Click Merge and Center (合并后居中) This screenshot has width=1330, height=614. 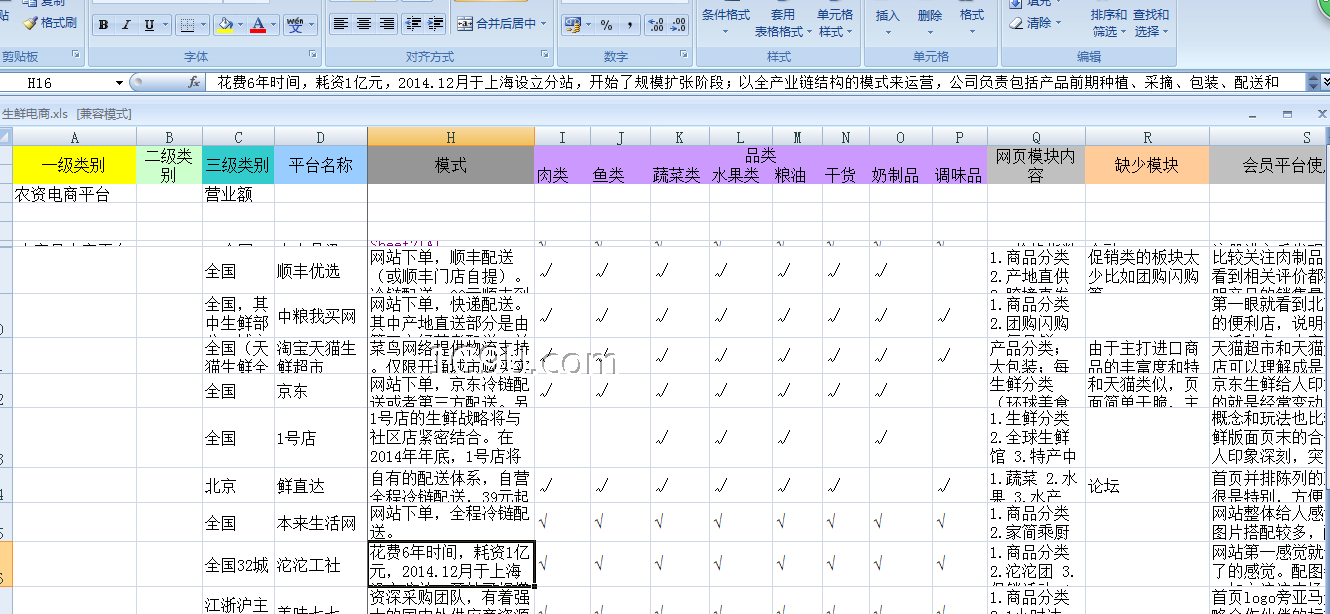coord(496,24)
